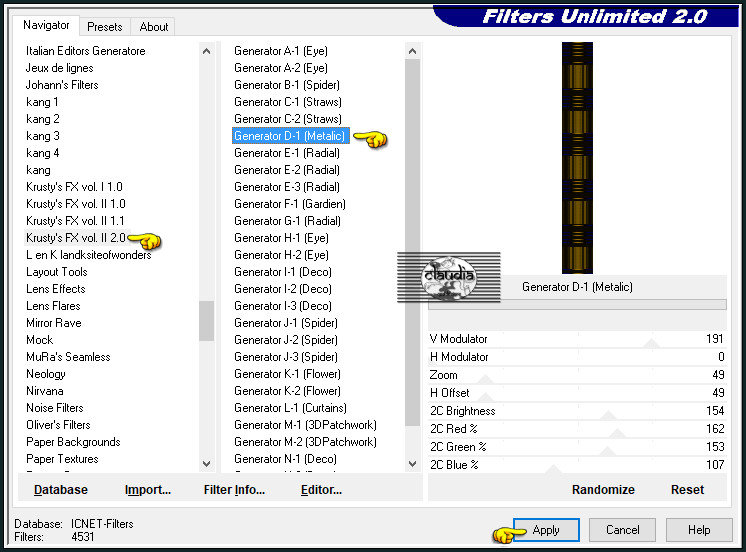Select Lens Effects category
The height and width of the screenshot is (552, 746).
pyautogui.click(x=56, y=289)
